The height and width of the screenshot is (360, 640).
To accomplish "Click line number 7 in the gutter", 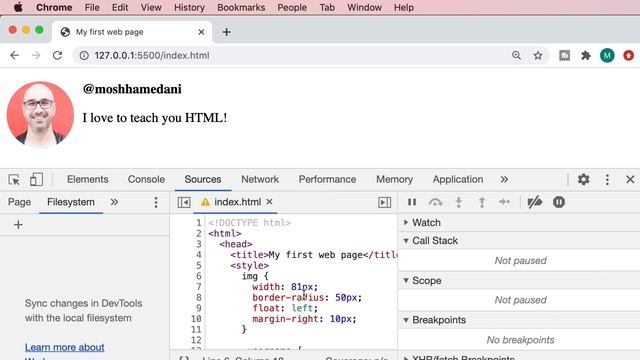I will [198, 287].
